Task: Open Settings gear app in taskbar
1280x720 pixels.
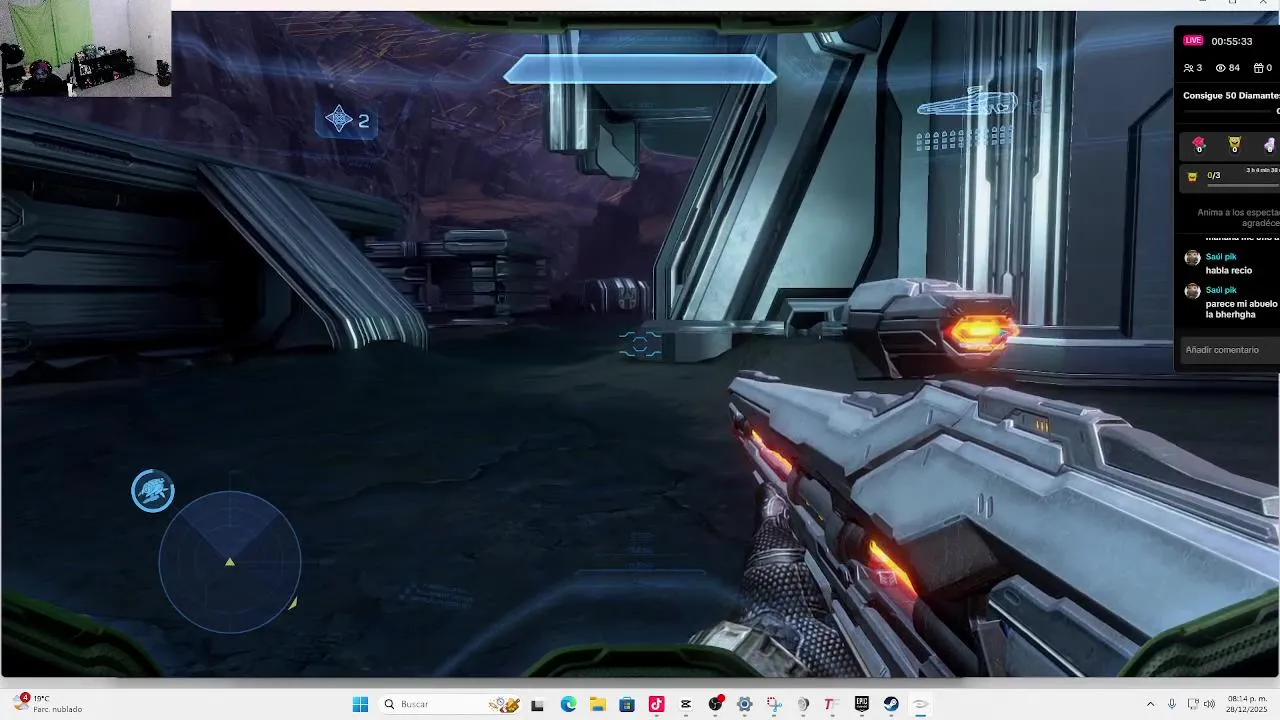Action: point(744,704)
